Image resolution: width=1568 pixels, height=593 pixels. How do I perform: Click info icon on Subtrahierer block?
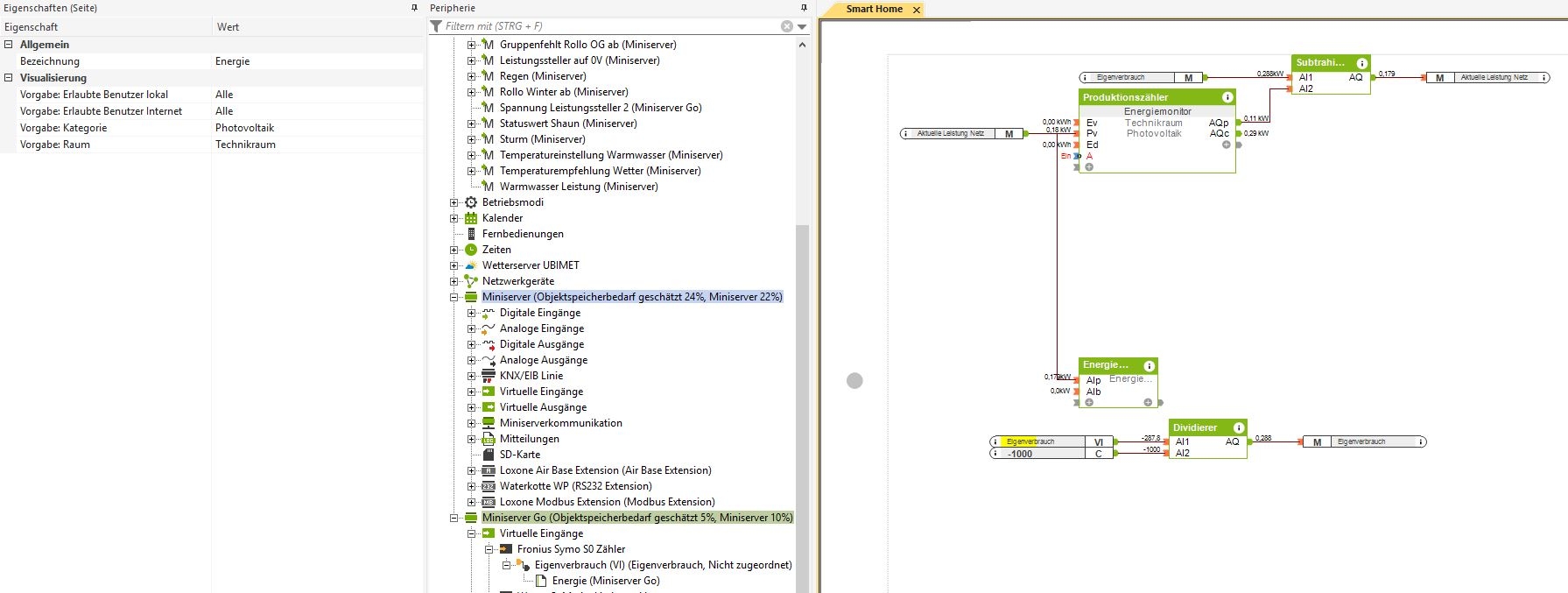1361,63
